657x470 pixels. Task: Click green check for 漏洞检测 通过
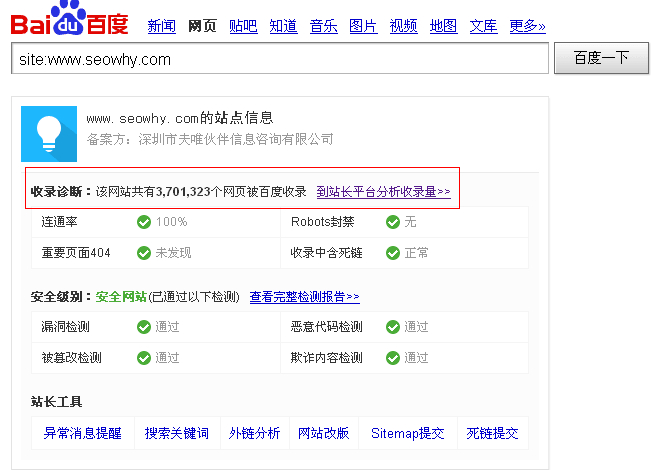click(x=144, y=327)
